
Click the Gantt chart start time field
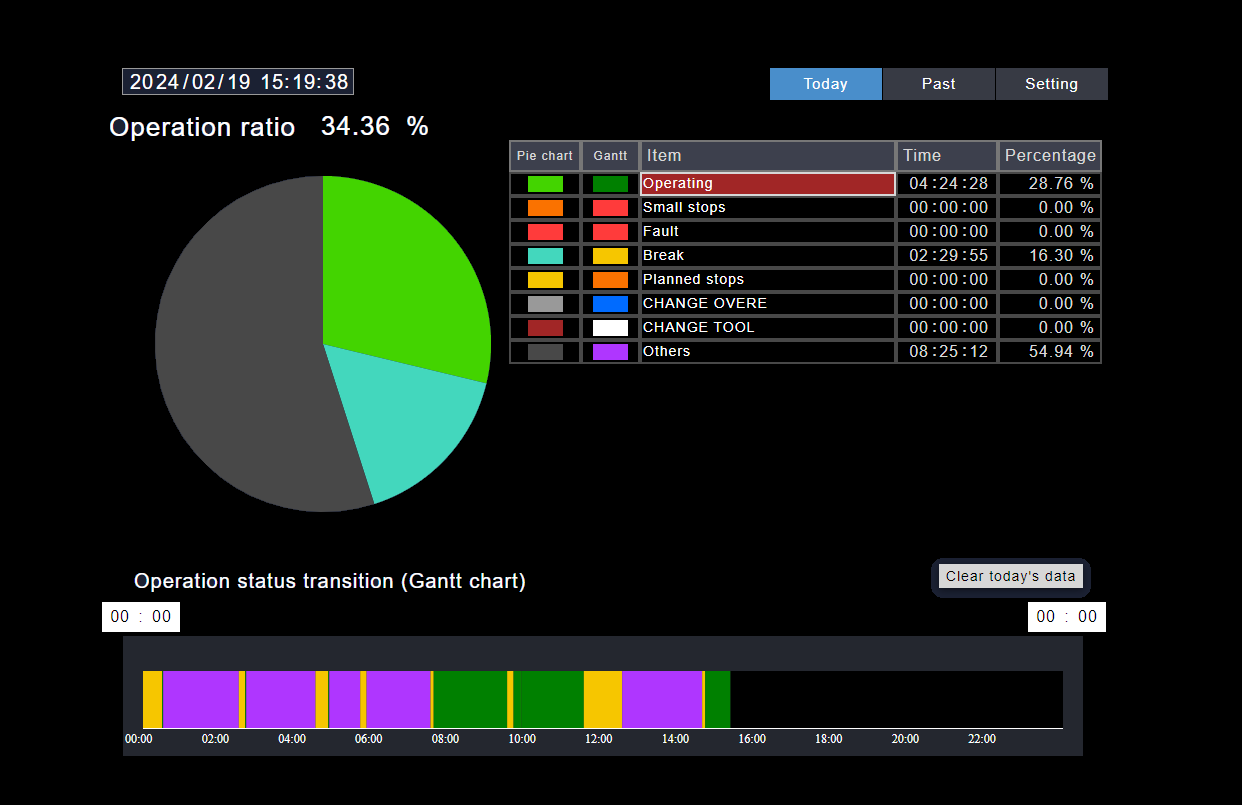coord(141,617)
